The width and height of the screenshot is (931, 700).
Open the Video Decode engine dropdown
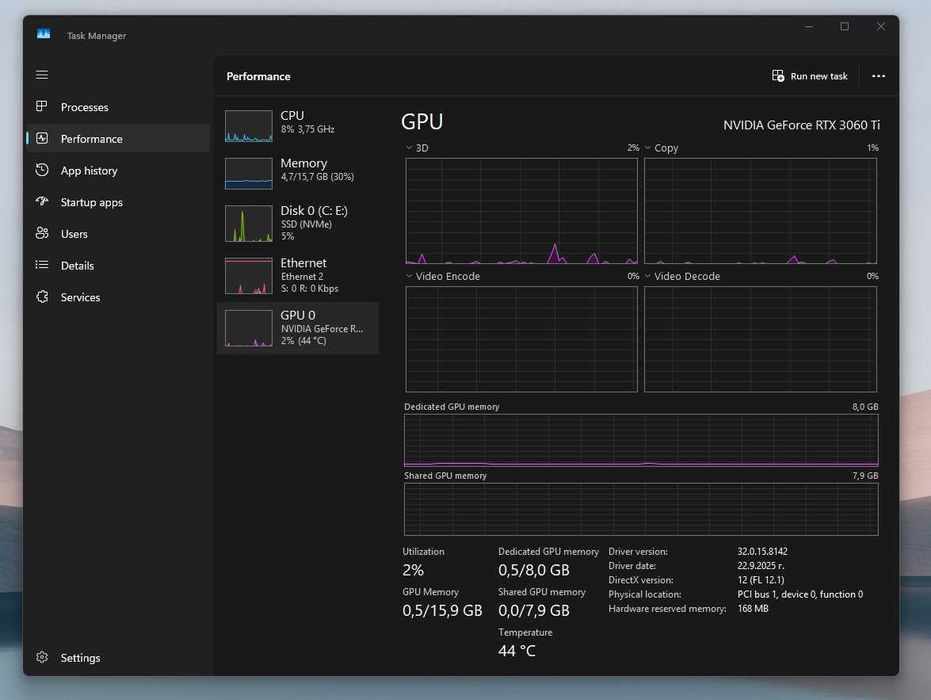tap(647, 276)
